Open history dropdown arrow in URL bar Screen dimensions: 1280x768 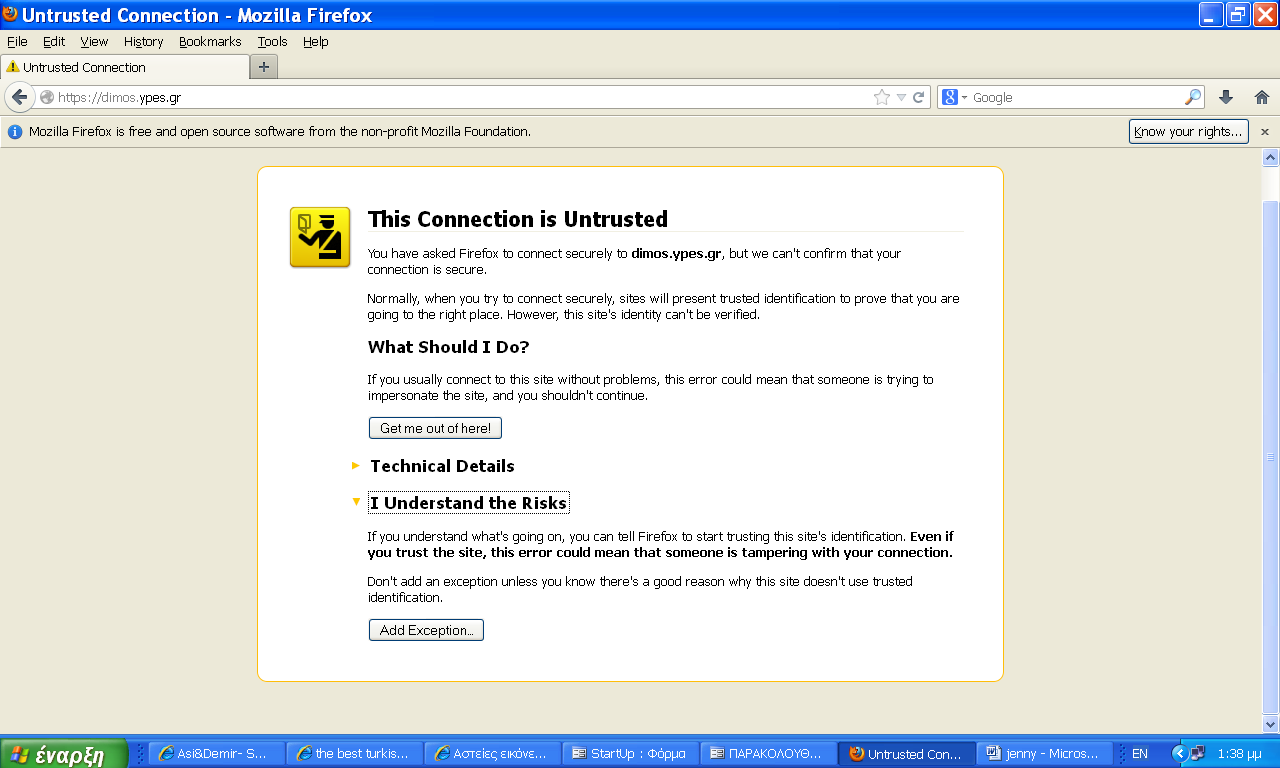(x=901, y=97)
